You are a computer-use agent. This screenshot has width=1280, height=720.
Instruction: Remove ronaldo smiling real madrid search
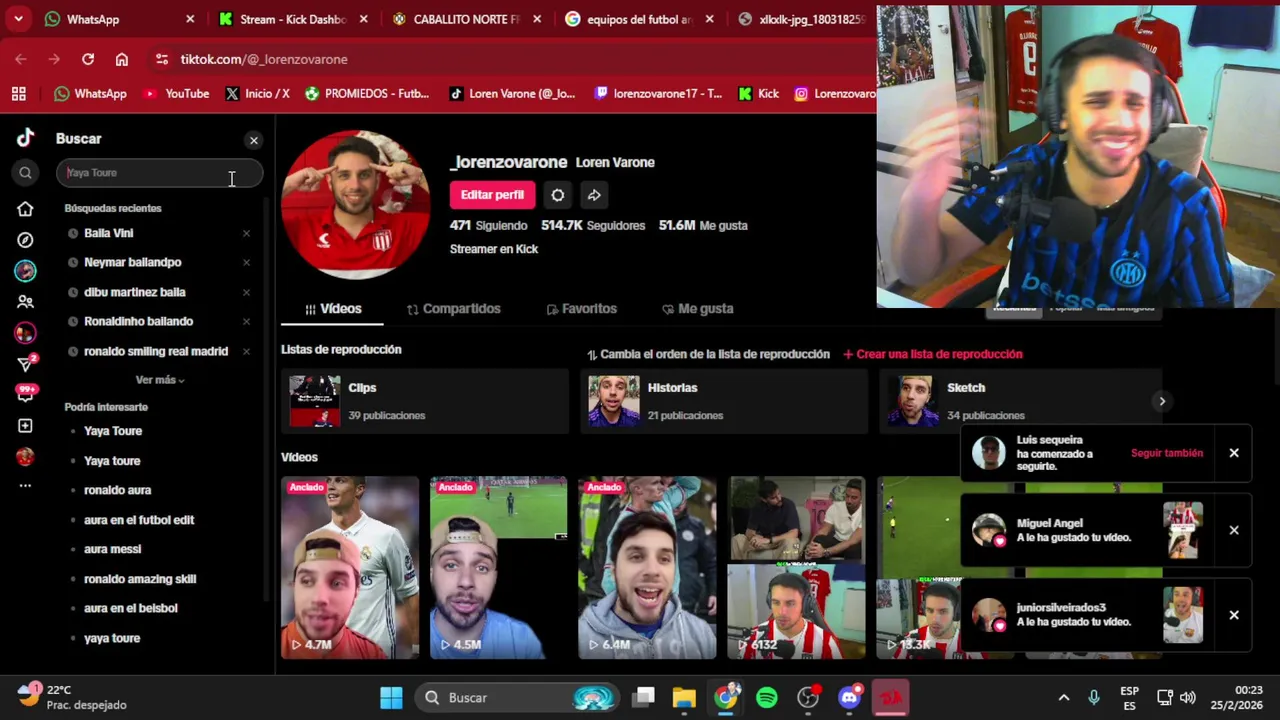246,352
